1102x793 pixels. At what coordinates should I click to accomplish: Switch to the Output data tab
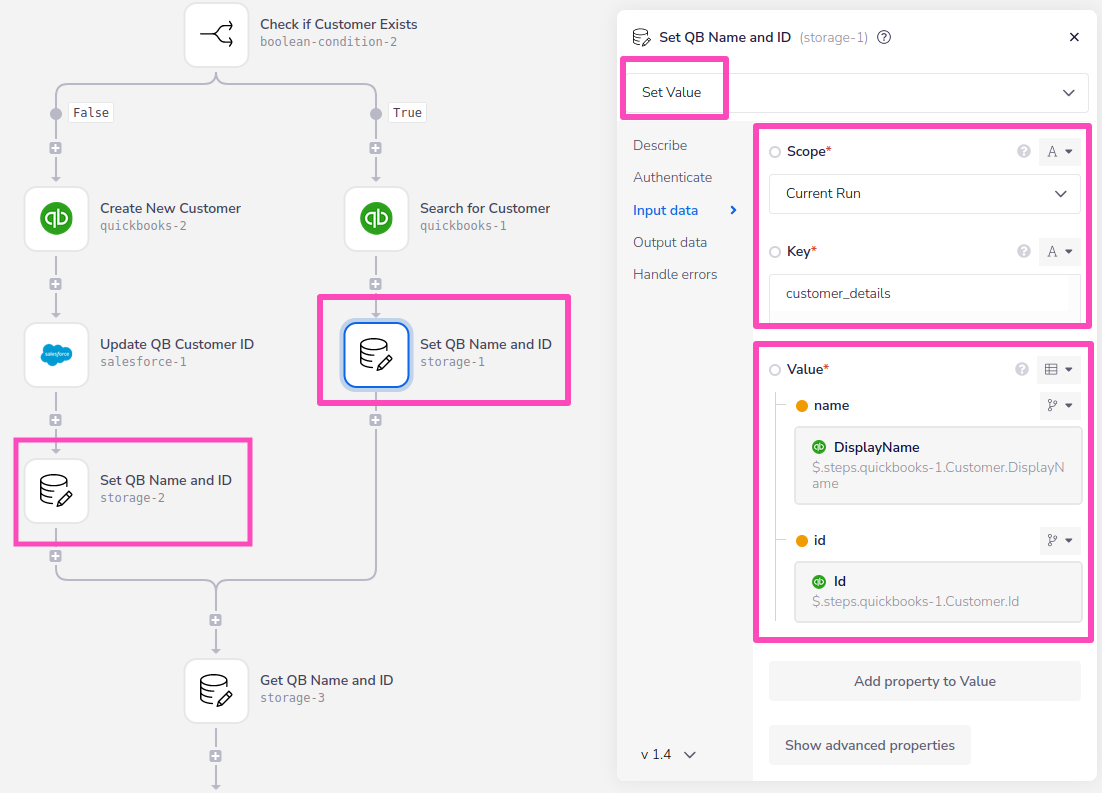tap(669, 242)
